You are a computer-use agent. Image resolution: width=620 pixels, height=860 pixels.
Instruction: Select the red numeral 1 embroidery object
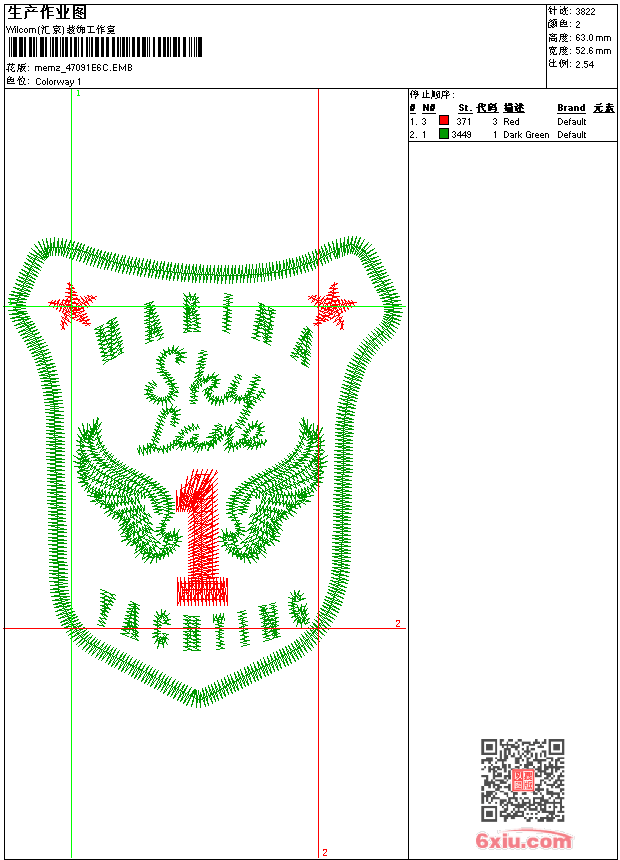click(x=201, y=540)
